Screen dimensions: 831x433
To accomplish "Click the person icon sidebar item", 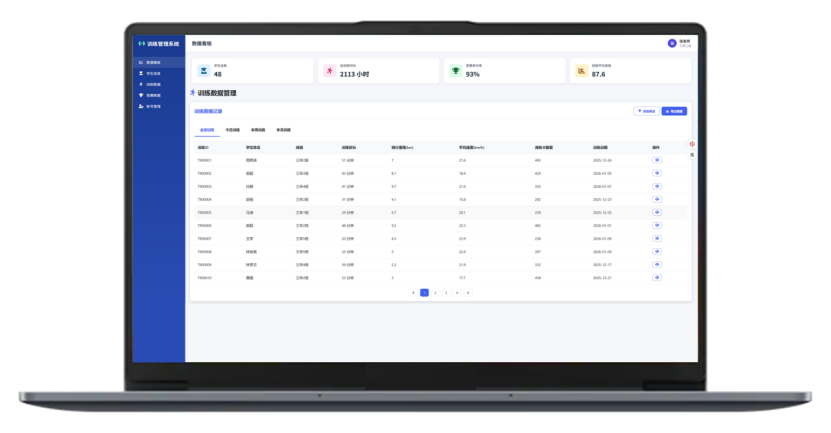I will tap(141, 73).
